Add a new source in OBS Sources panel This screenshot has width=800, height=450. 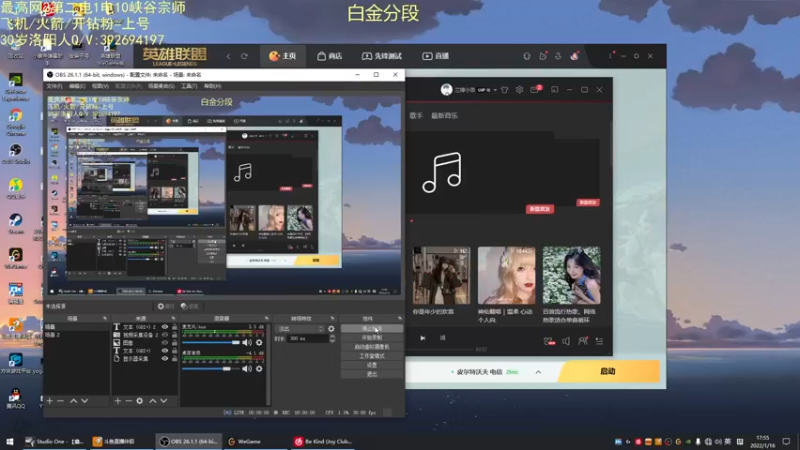click(x=117, y=401)
